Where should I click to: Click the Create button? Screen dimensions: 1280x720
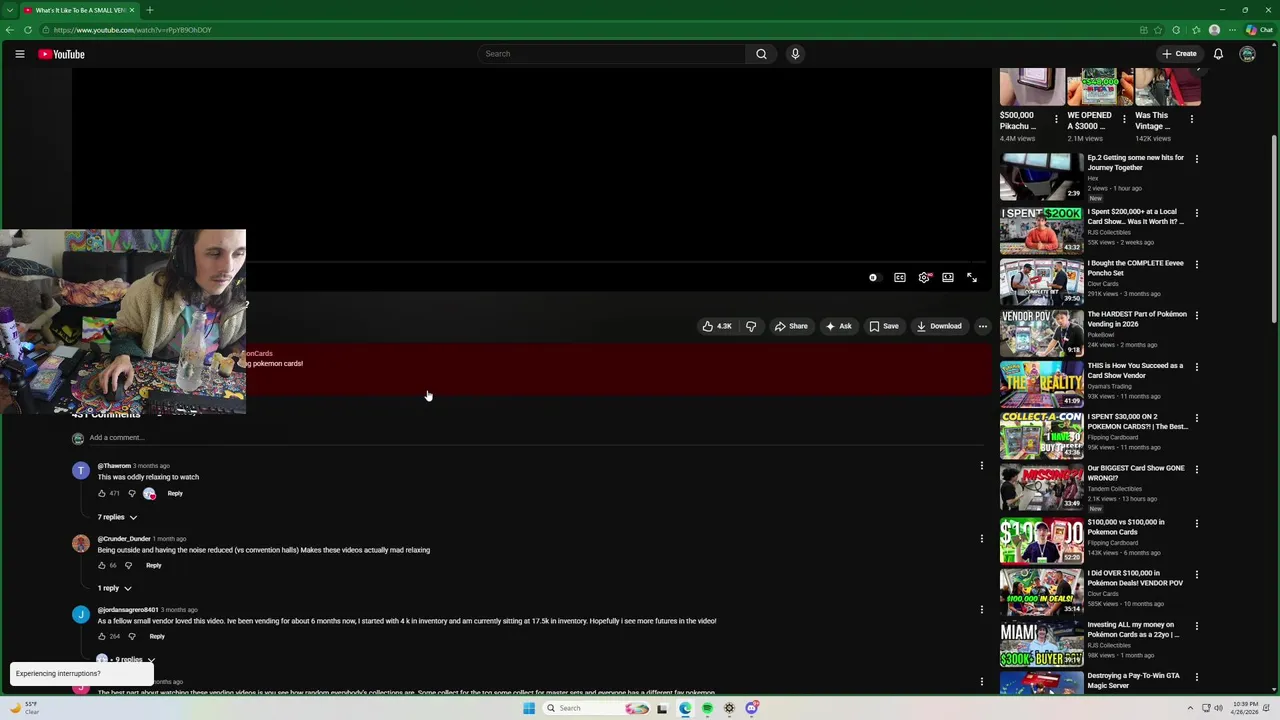tap(1179, 54)
